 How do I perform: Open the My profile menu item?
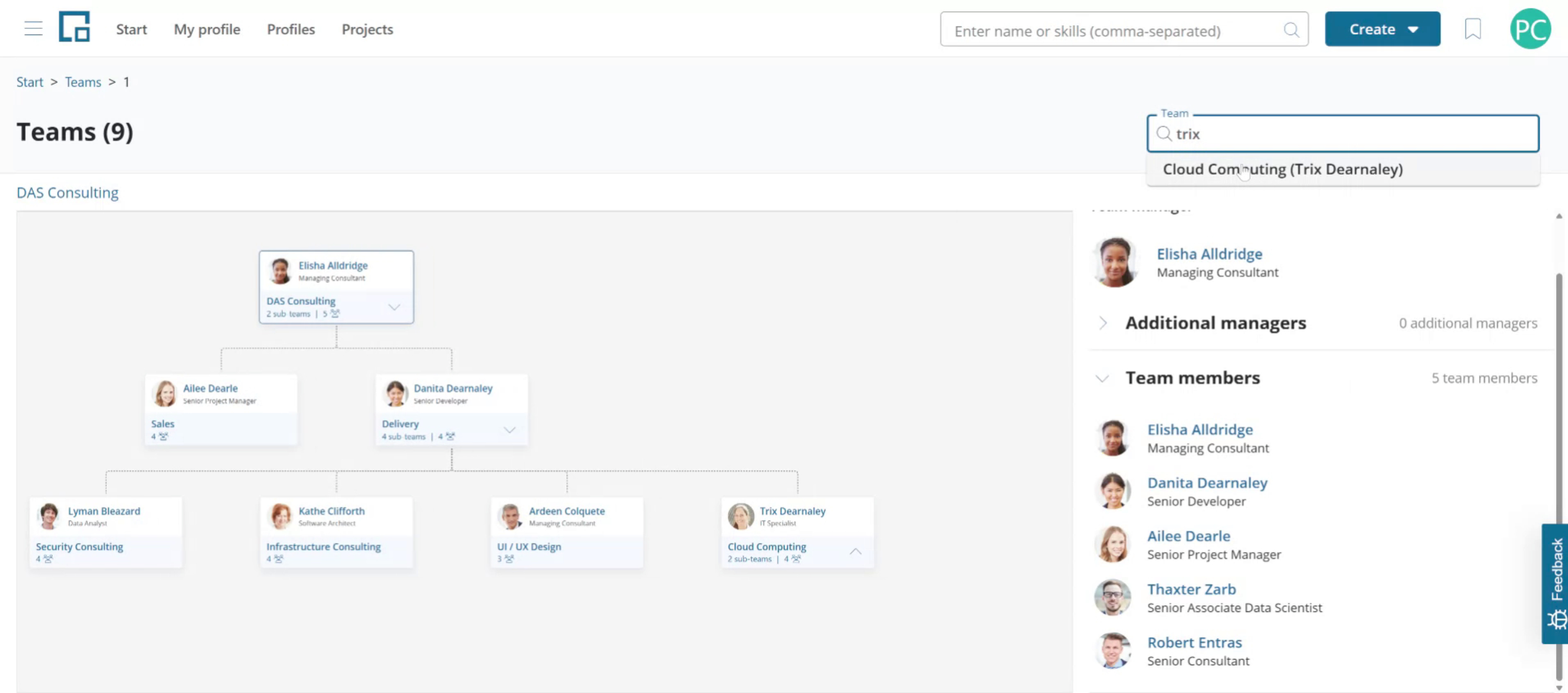[x=207, y=29]
